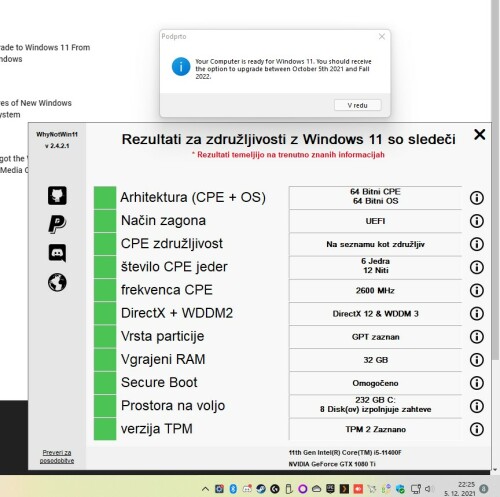Screen dimensions: 500x497
Task: Close the WhyNotWin11 results window
Action: click(479, 135)
